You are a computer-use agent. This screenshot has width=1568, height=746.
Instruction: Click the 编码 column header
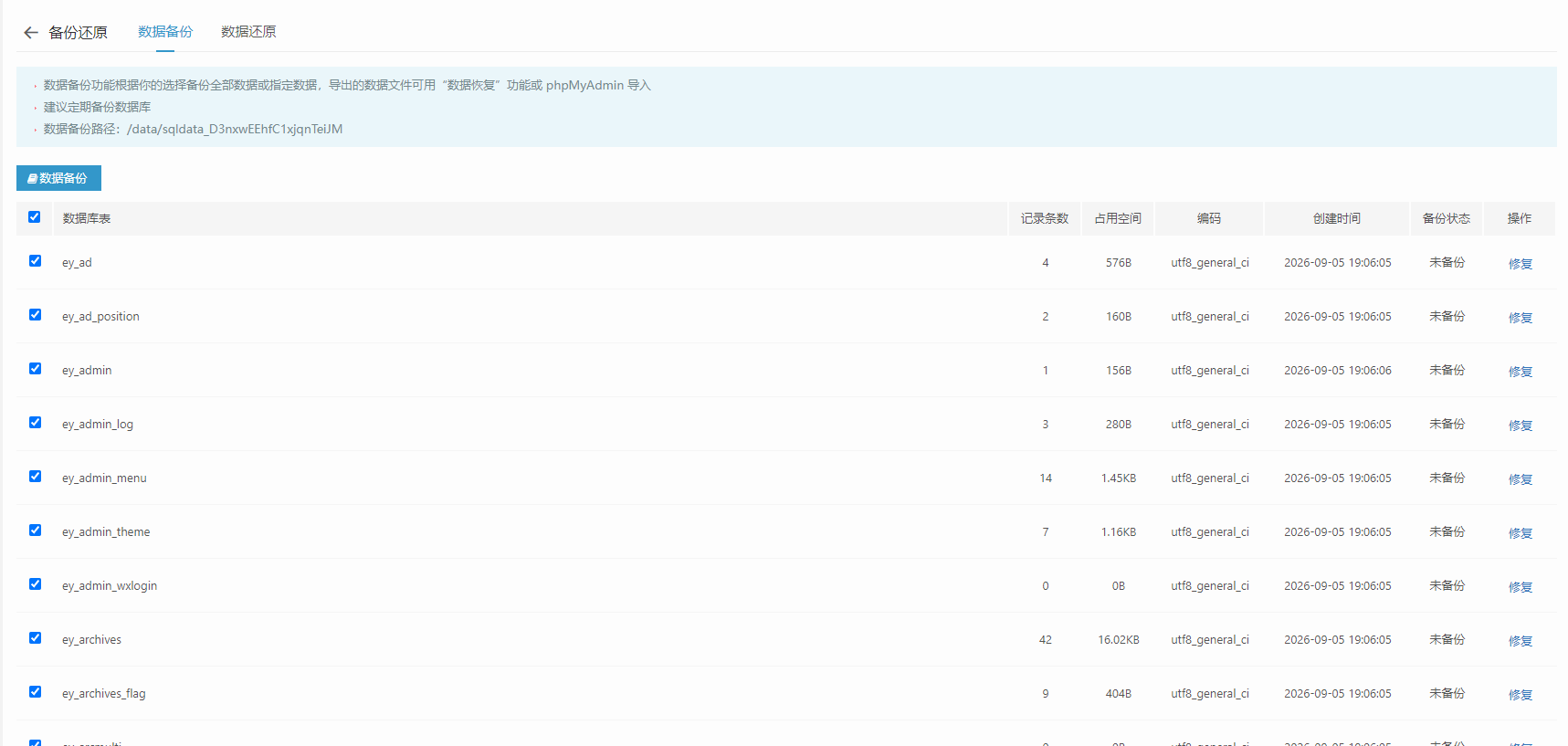click(1209, 219)
